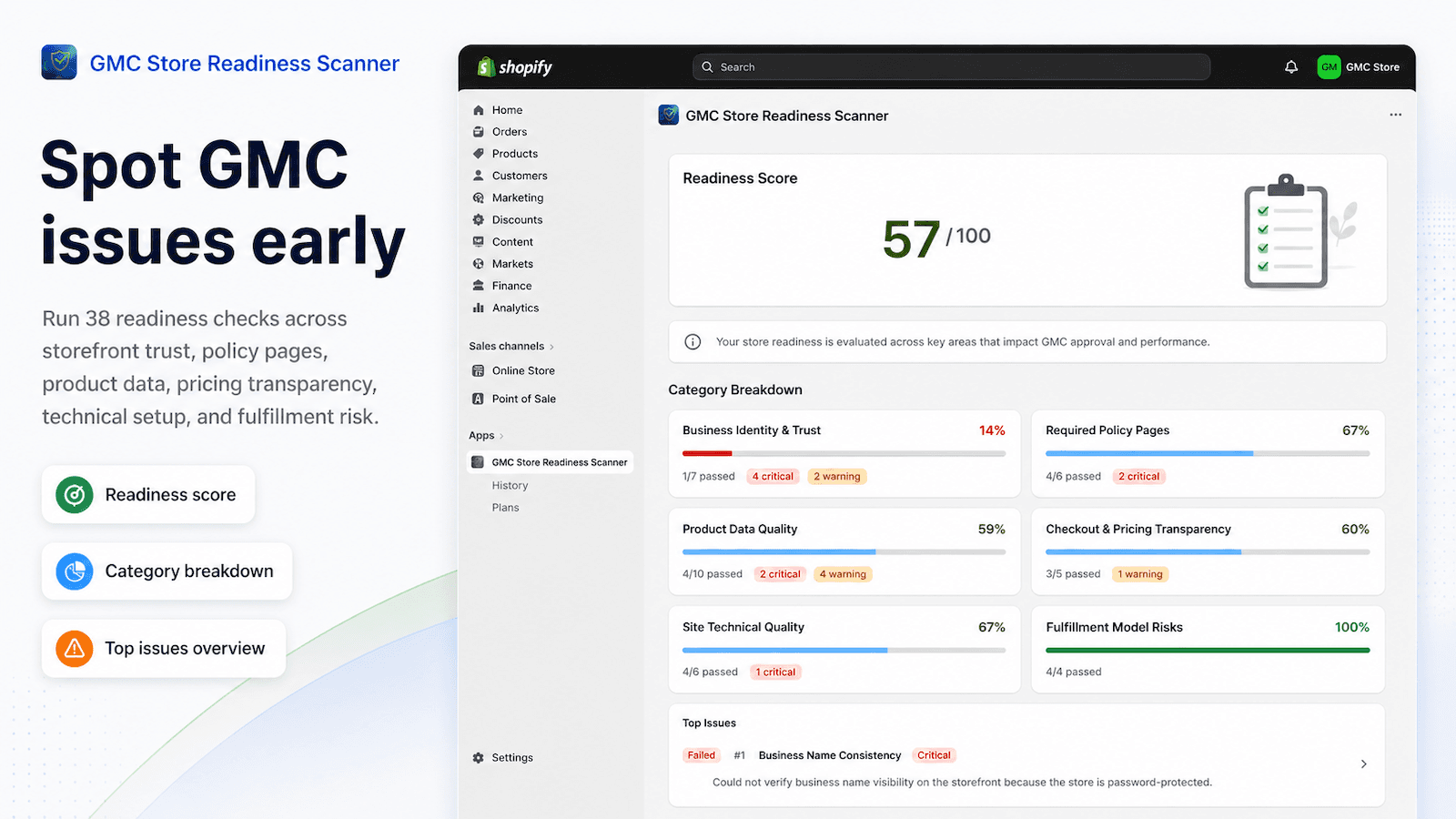This screenshot has width=1456, height=819.
Task: Open the Plans submenu item
Action: pyautogui.click(x=505, y=508)
